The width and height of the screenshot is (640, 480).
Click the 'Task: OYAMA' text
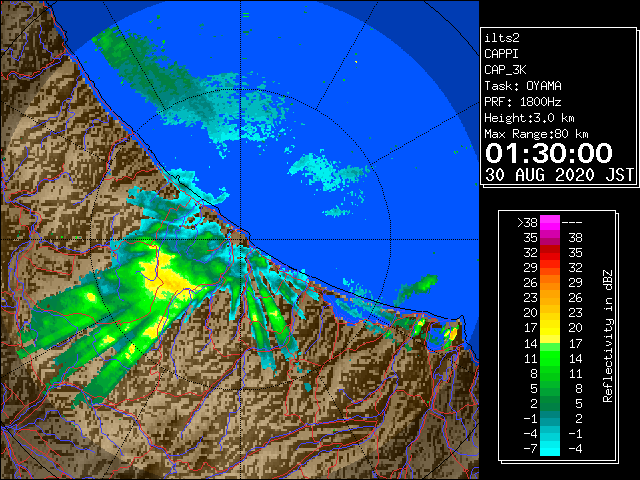click(x=523, y=86)
